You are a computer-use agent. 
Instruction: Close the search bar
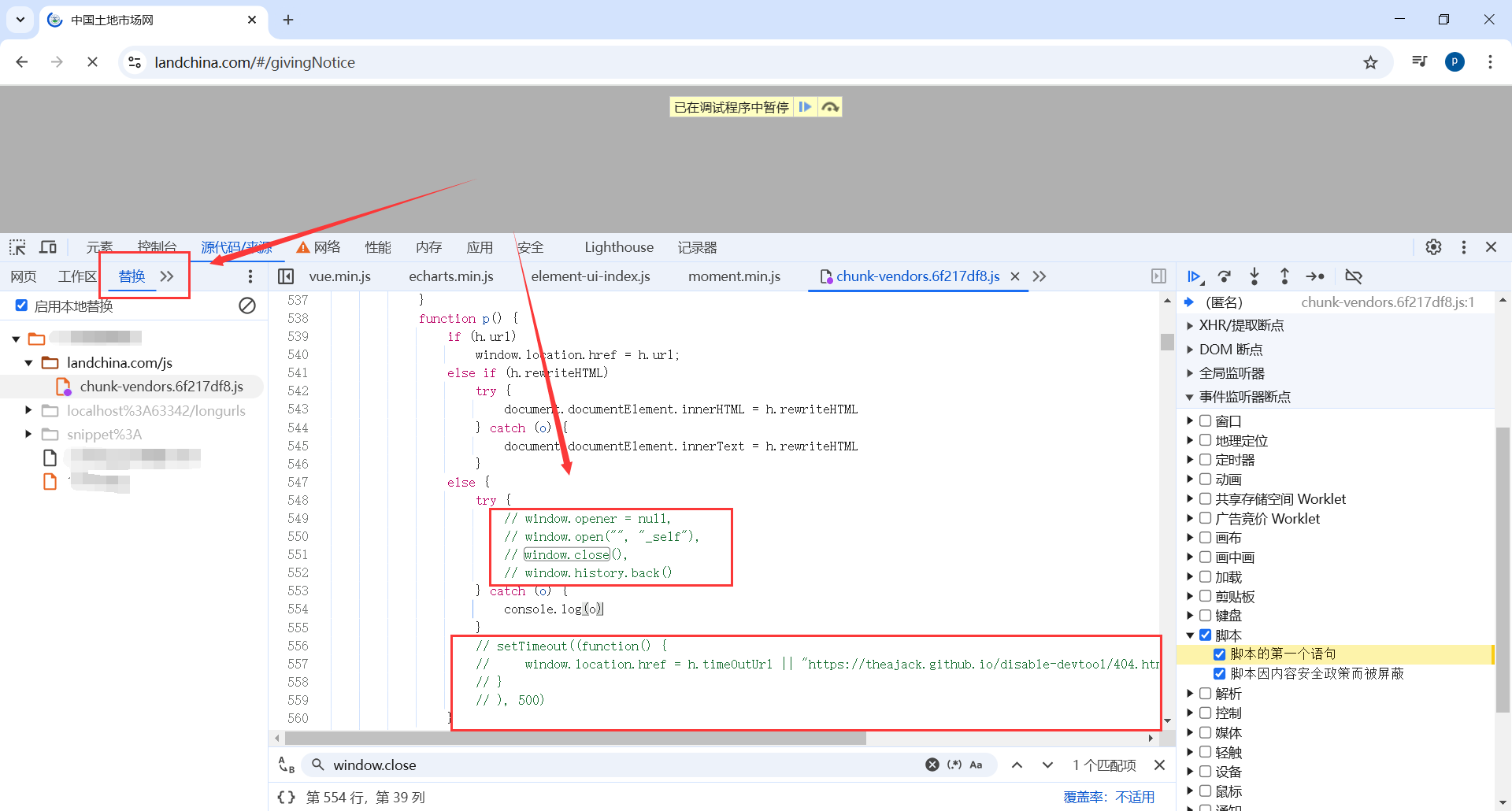coord(1159,765)
